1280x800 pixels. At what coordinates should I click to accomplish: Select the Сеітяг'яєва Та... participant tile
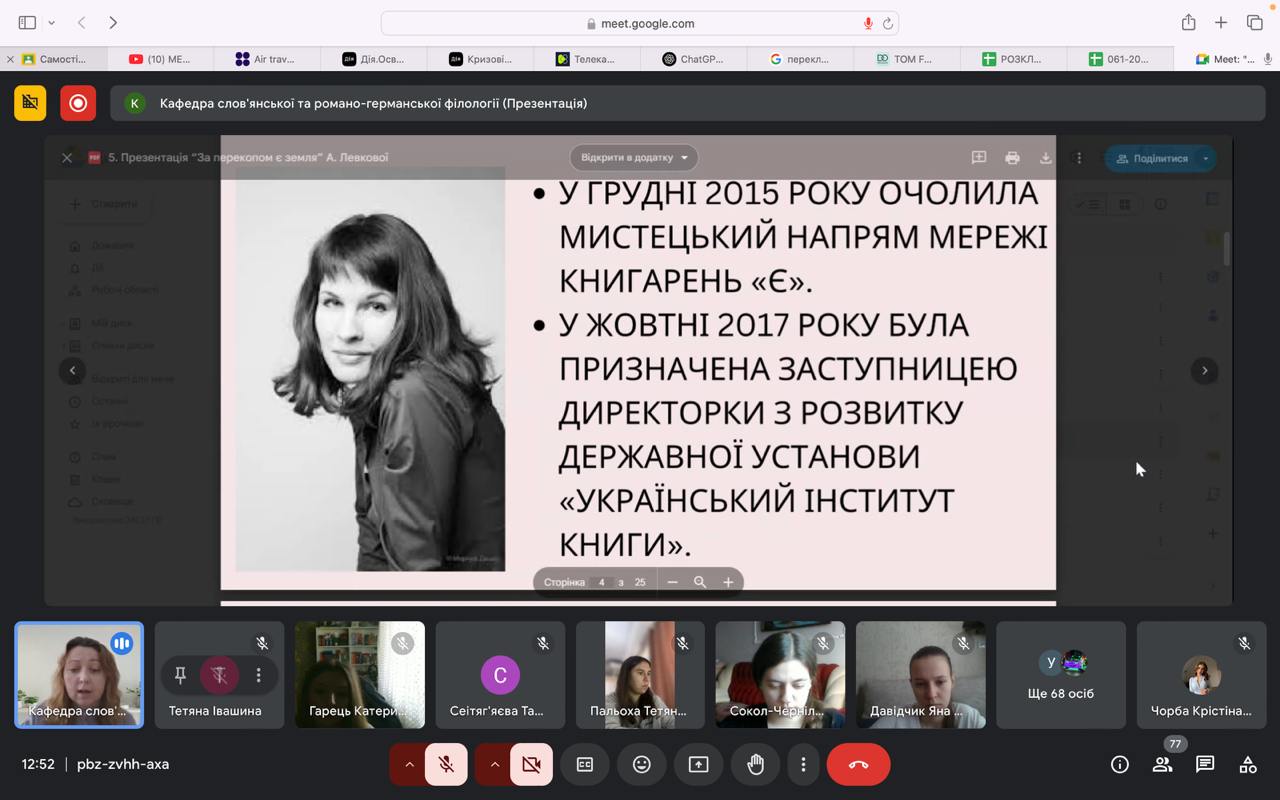click(x=500, y=675)
